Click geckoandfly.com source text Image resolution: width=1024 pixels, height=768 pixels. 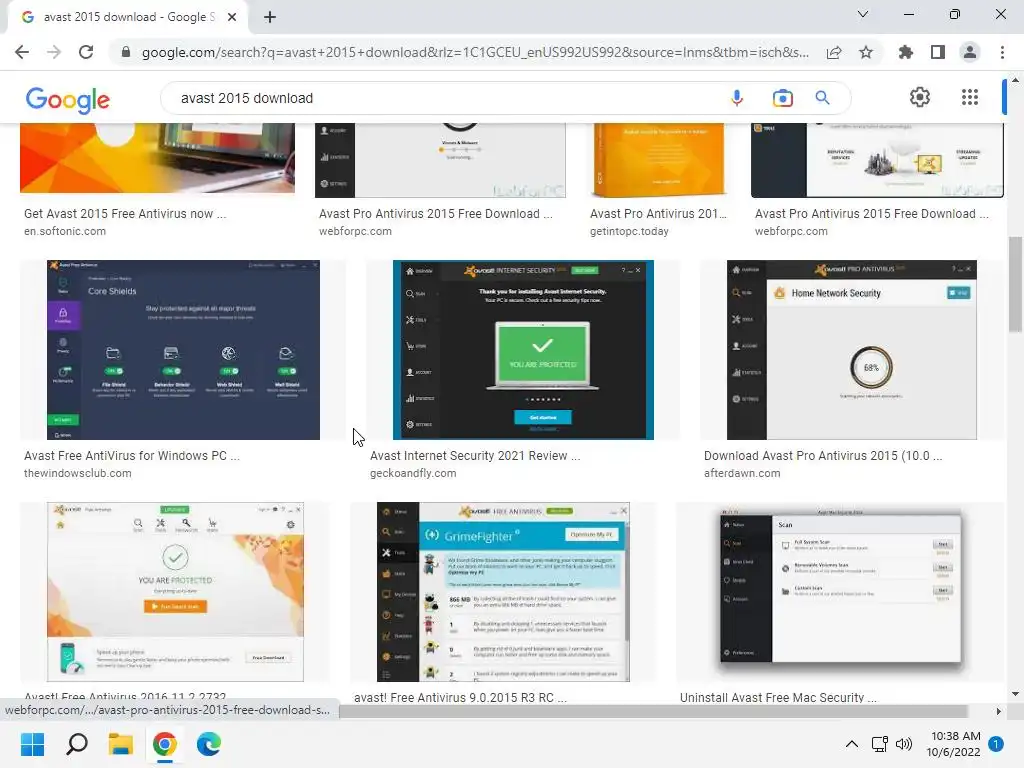point(413,473)
